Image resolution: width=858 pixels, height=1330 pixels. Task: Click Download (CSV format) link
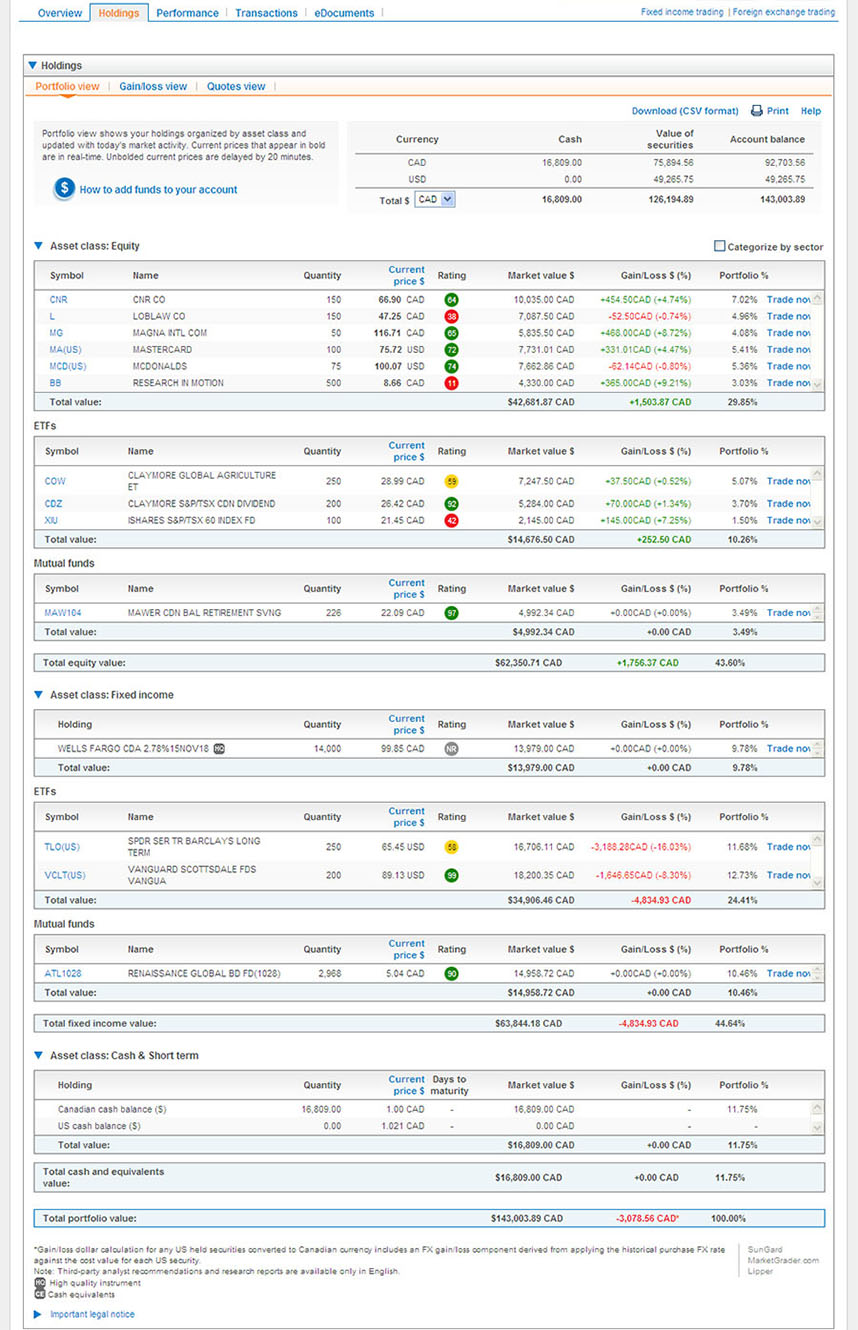[685, 111]
